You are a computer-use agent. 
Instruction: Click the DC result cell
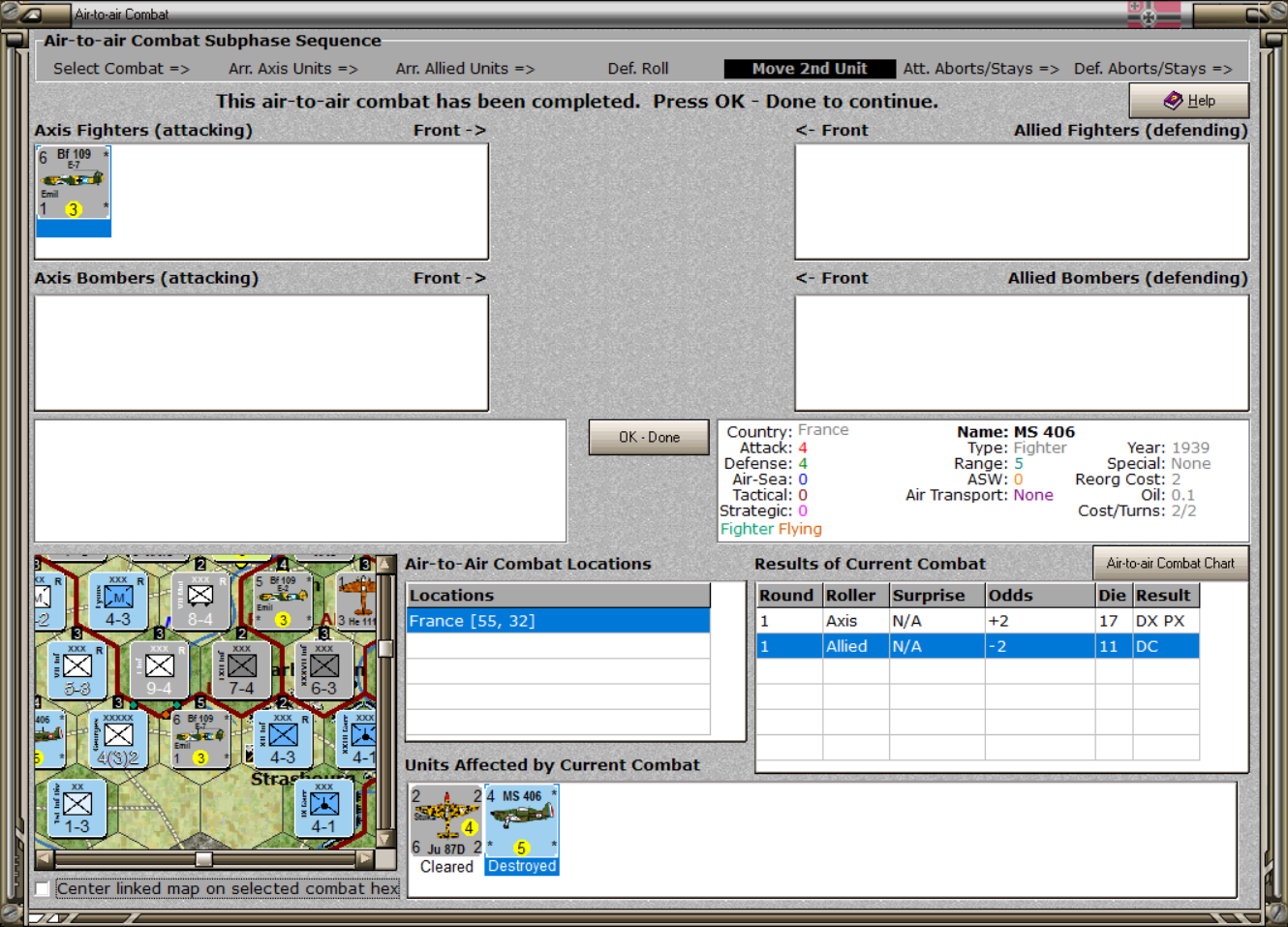1166,646
